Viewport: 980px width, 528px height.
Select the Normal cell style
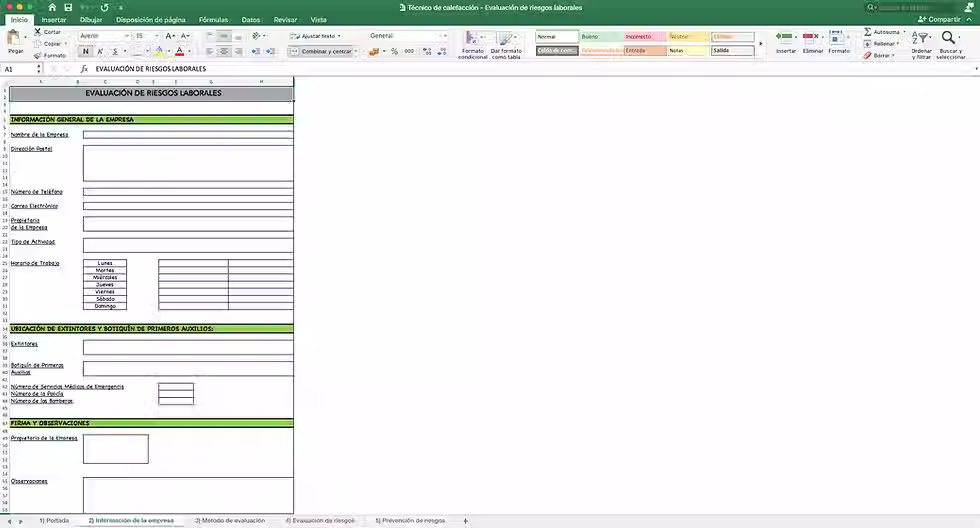[x=557, y=36]
